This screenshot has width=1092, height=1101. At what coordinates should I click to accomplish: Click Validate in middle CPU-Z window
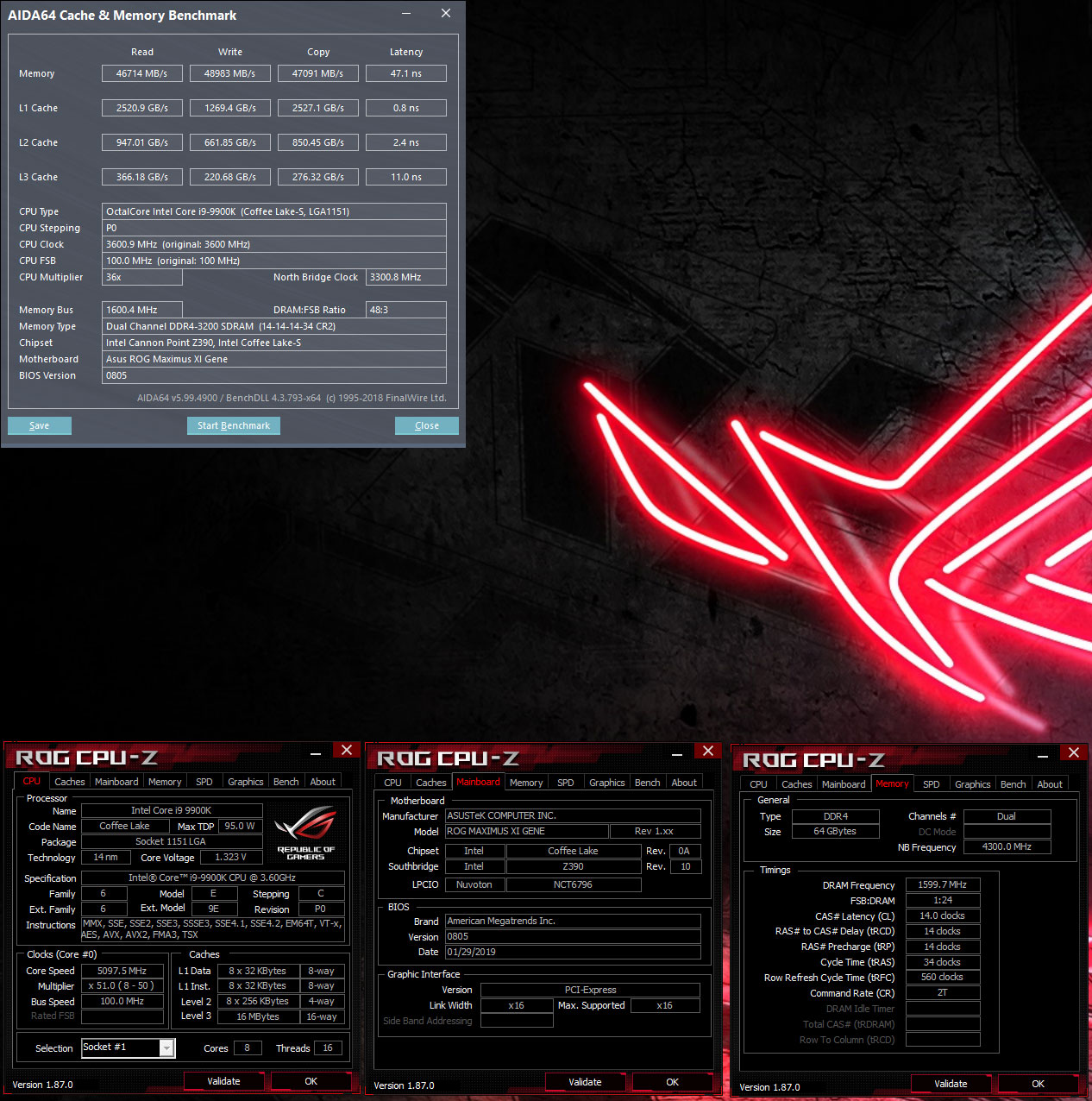pyautogui.click(x=586, y=1082)
